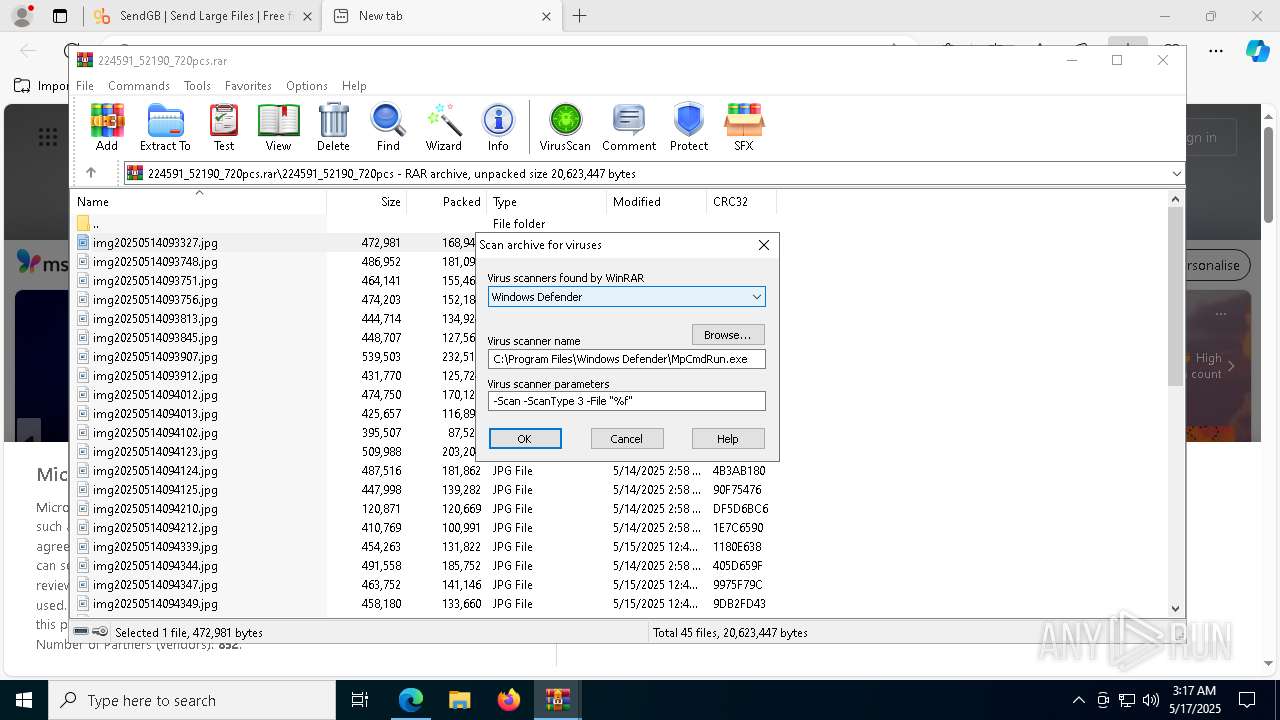
Task: Sort by the Packed column header
Action: [x=447, y=201]
